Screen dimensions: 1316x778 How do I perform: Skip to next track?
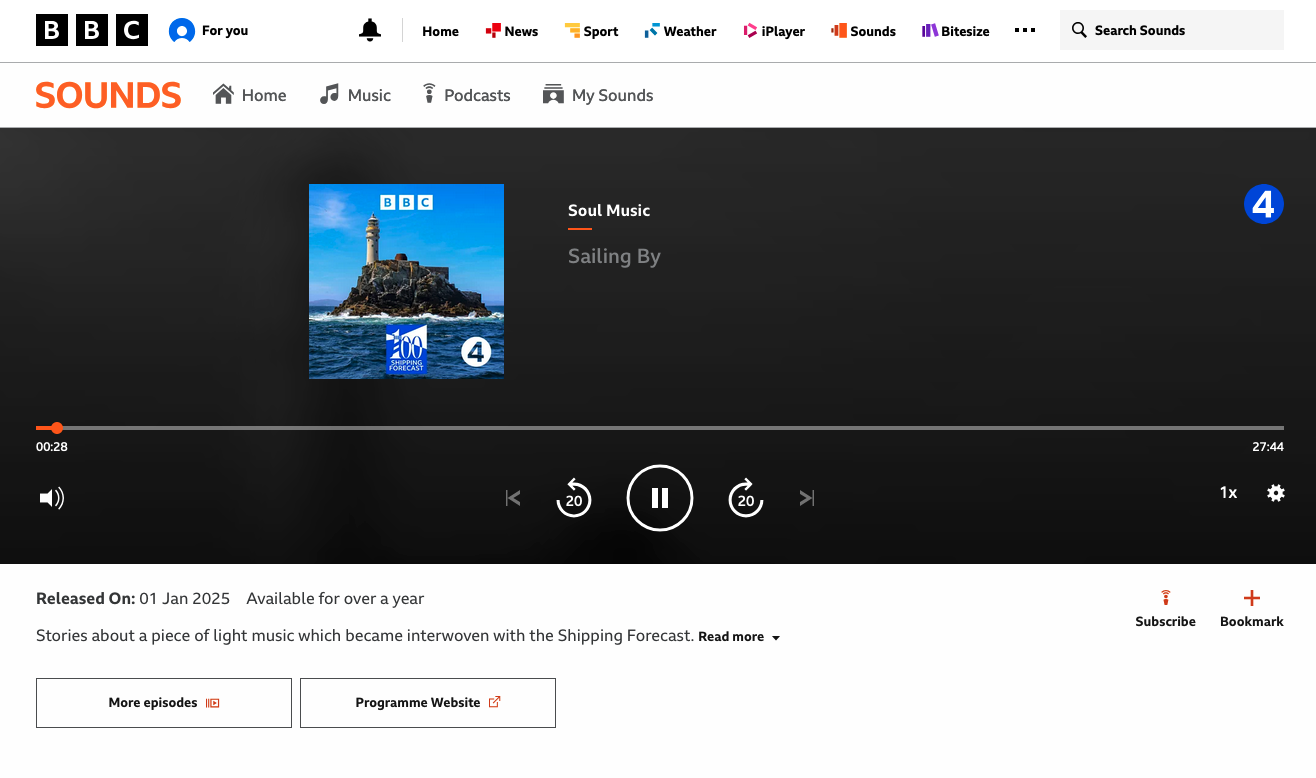807,498
